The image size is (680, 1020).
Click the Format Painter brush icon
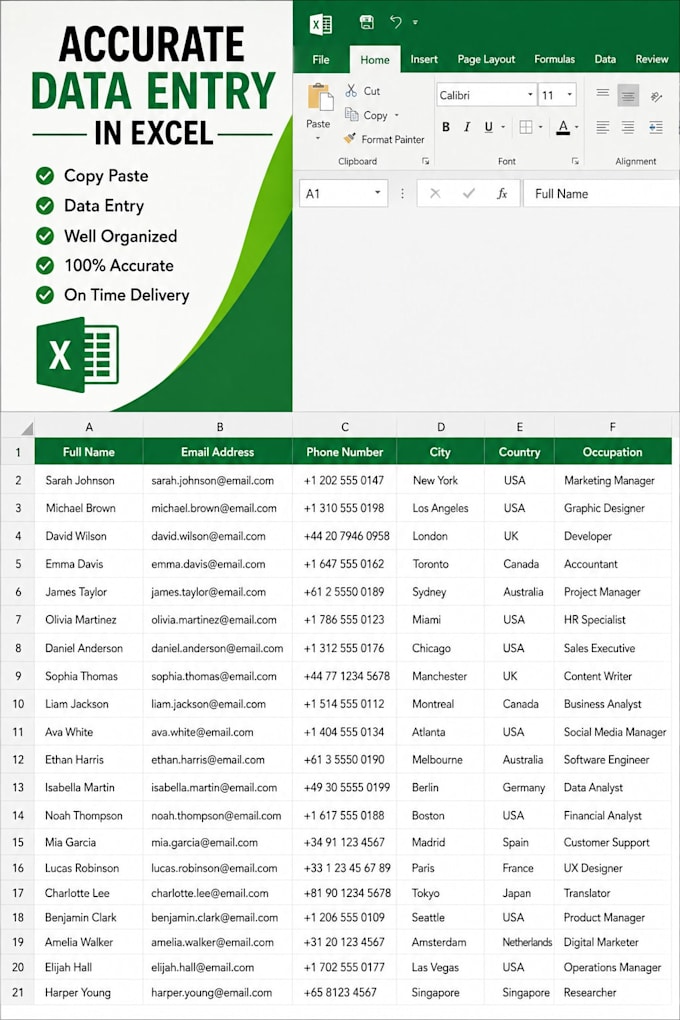(350, 139)
